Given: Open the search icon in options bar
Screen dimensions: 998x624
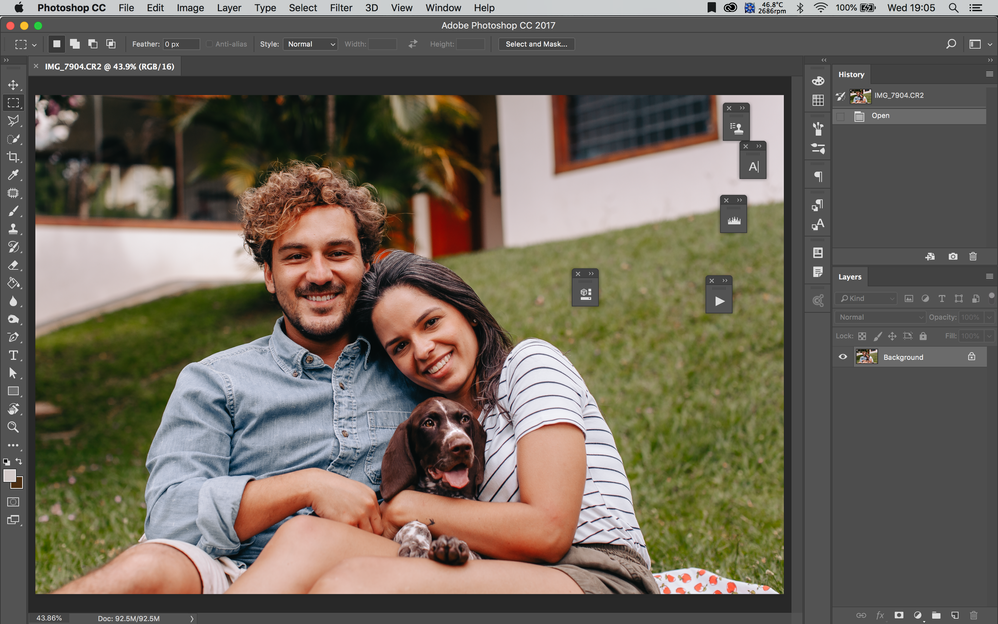Looking at the screenshot, I should (951, 44).
